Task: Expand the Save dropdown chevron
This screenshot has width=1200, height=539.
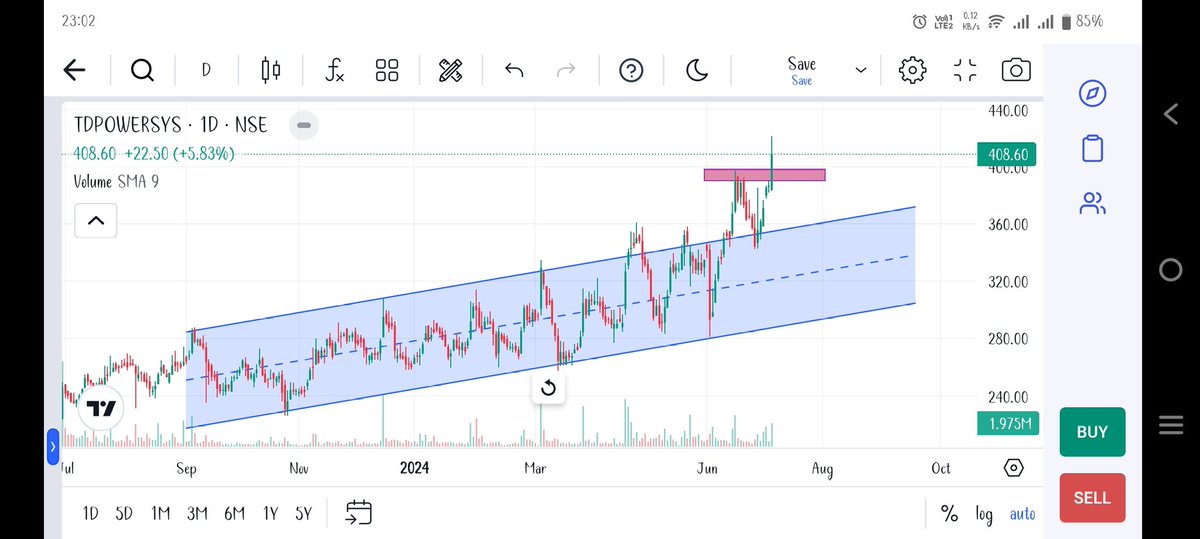Action: (x=861, y=70)
